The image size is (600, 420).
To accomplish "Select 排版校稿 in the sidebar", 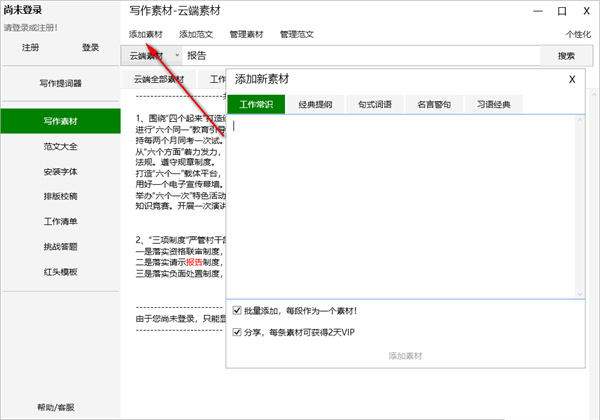I will coord(60,196).
